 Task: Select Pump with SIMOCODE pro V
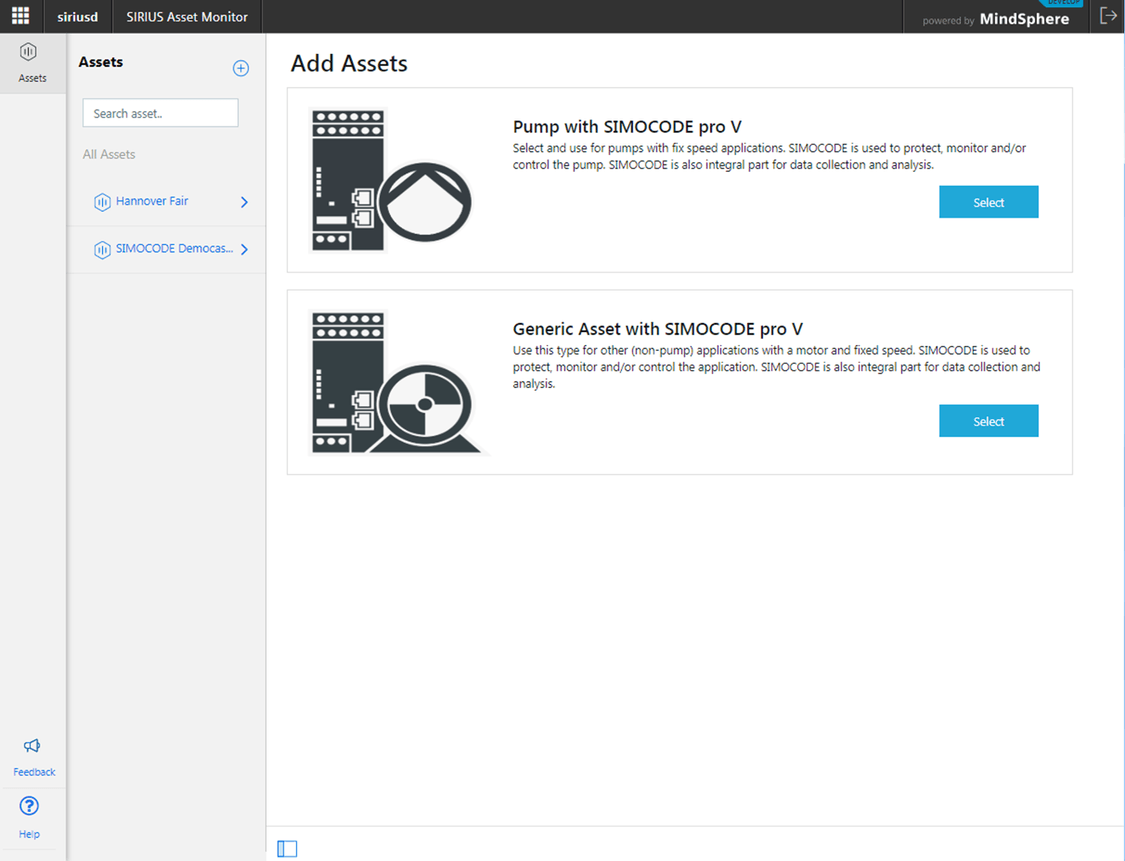click(988, 202)
